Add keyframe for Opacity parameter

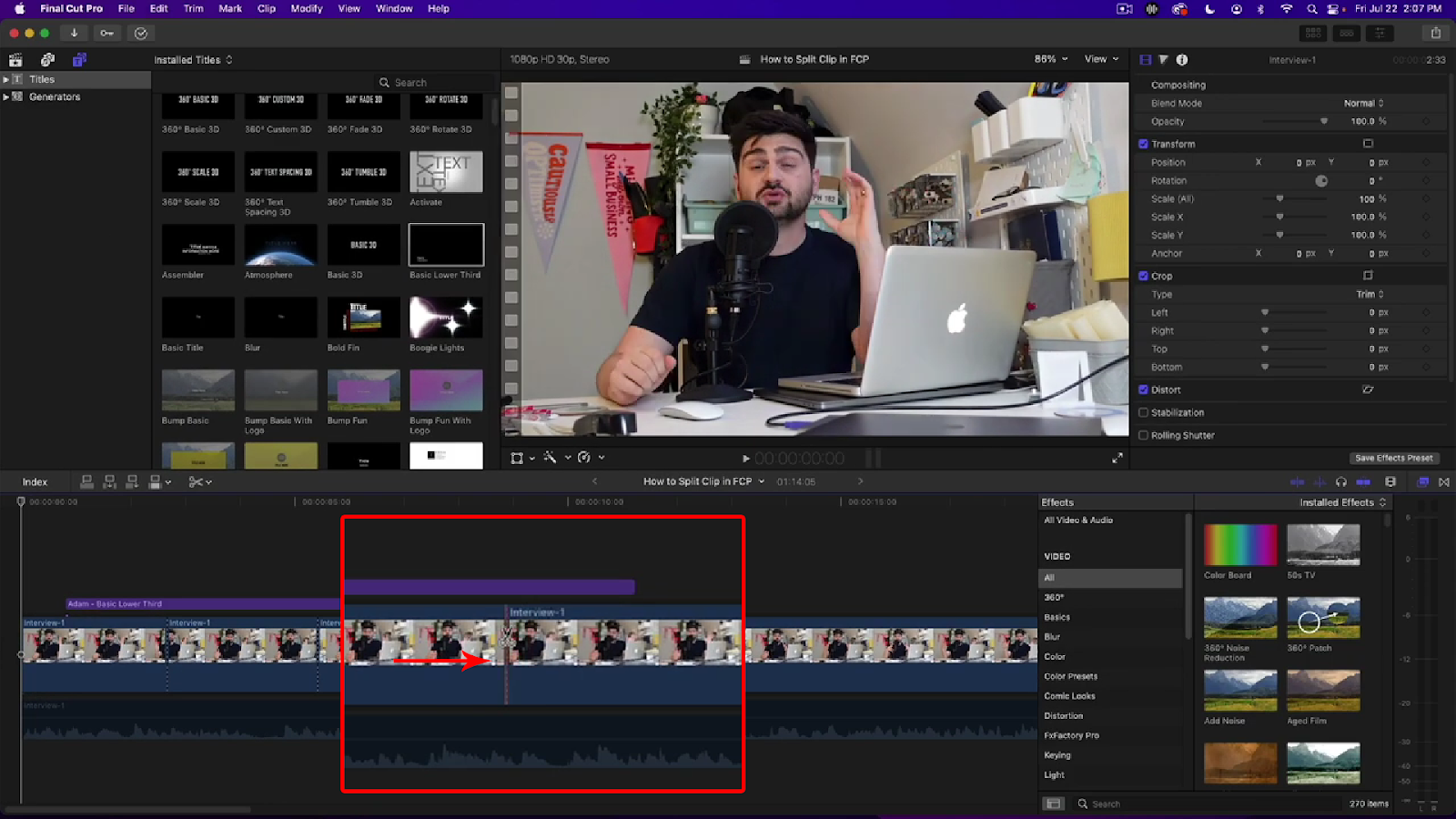[1426, 121]
